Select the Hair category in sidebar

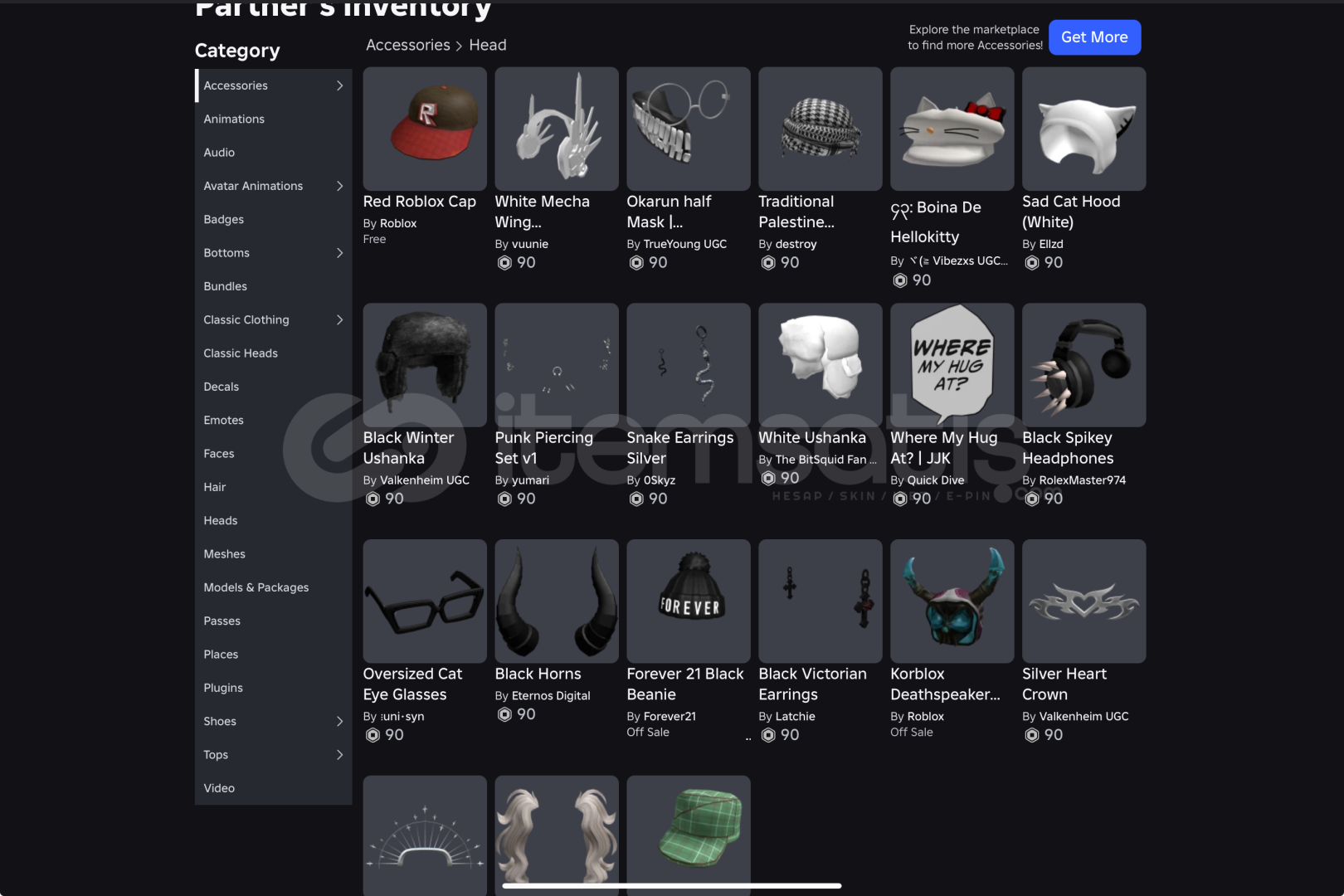point(215,487)
